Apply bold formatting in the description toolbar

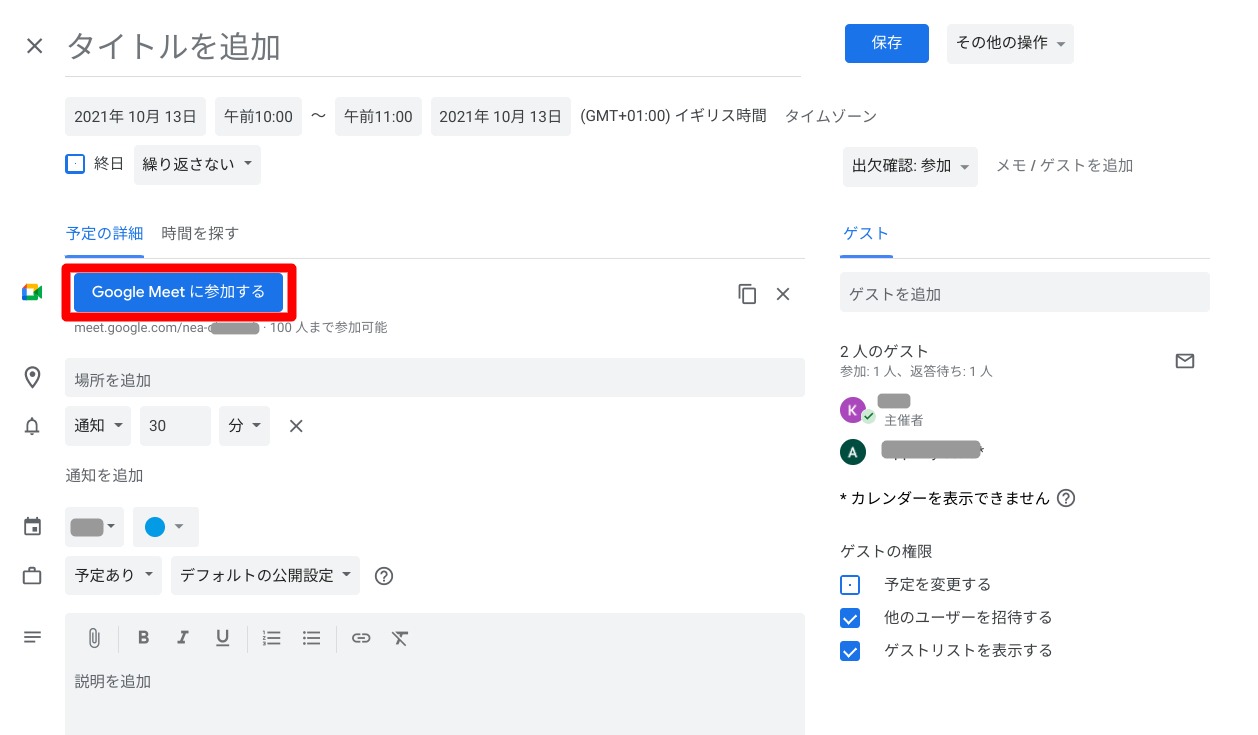pos(143,637)
